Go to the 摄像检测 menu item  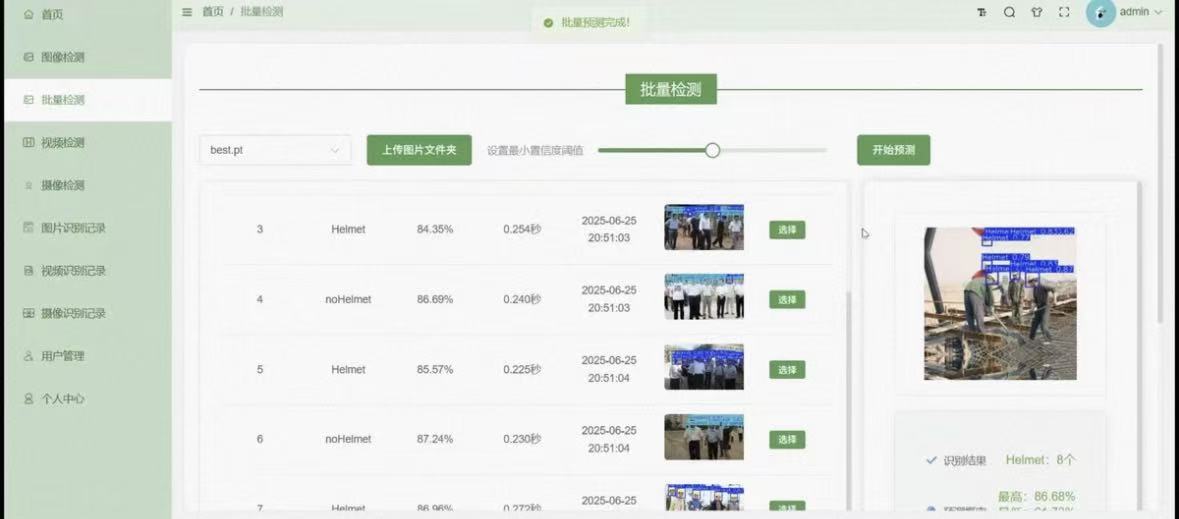[x=89, y=185]
